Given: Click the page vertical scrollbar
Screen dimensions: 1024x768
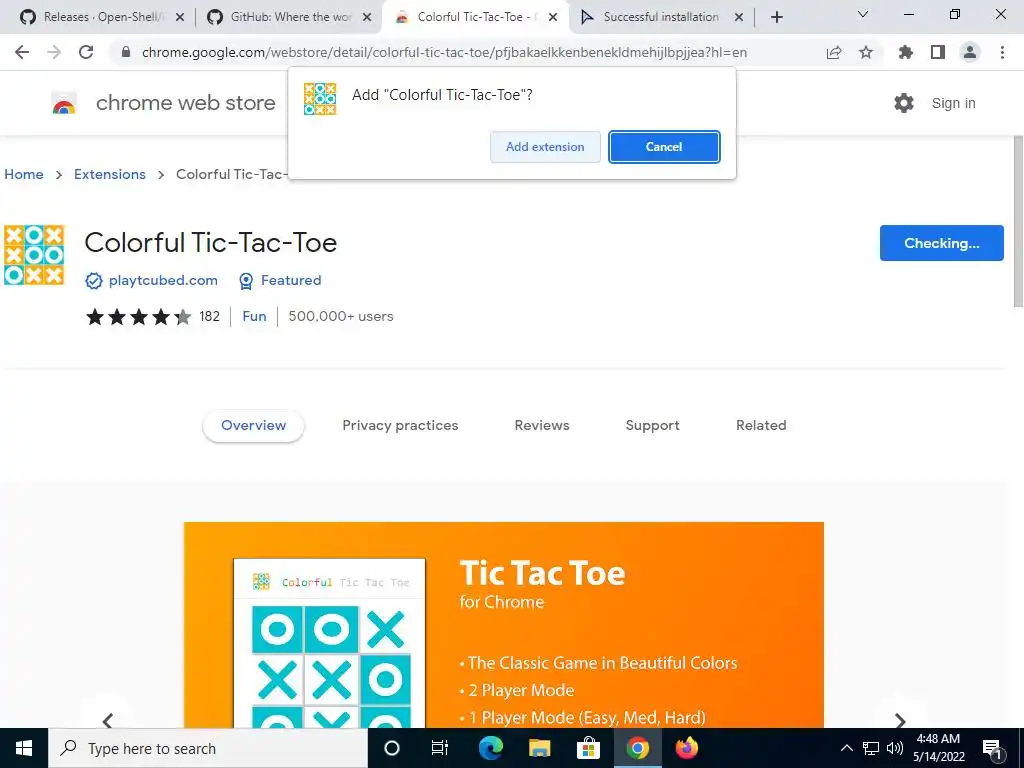Looking at the screenshot, I should [x=1018, y=221].
